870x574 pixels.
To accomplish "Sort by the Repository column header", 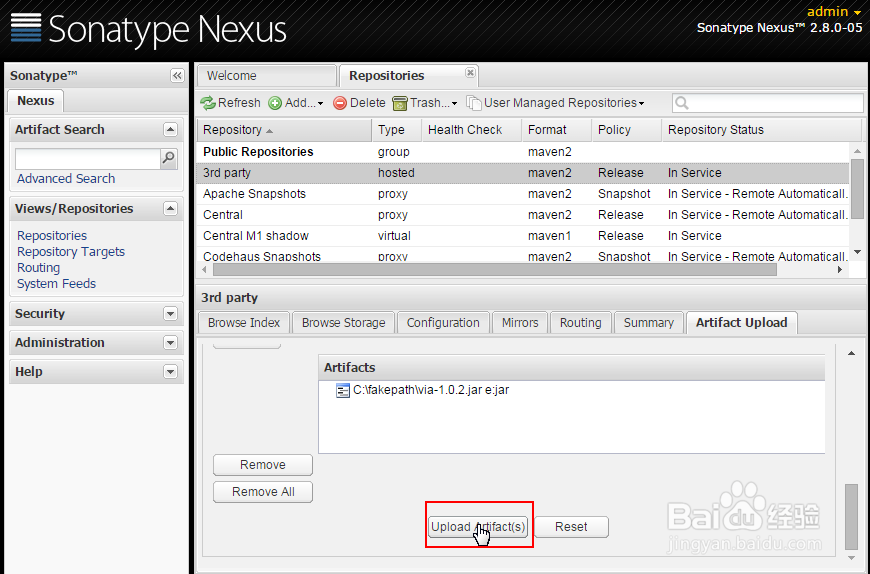I will [x=284, y=130].
